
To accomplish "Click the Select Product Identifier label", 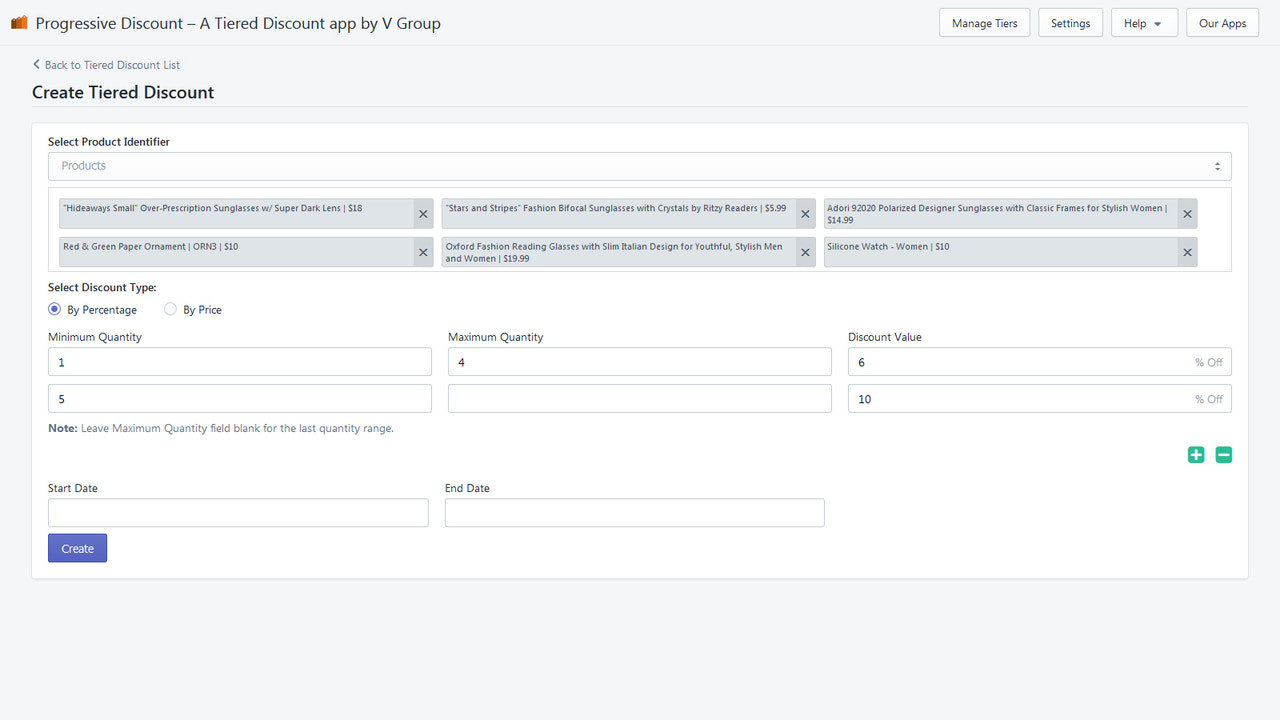I will (109, 142).
